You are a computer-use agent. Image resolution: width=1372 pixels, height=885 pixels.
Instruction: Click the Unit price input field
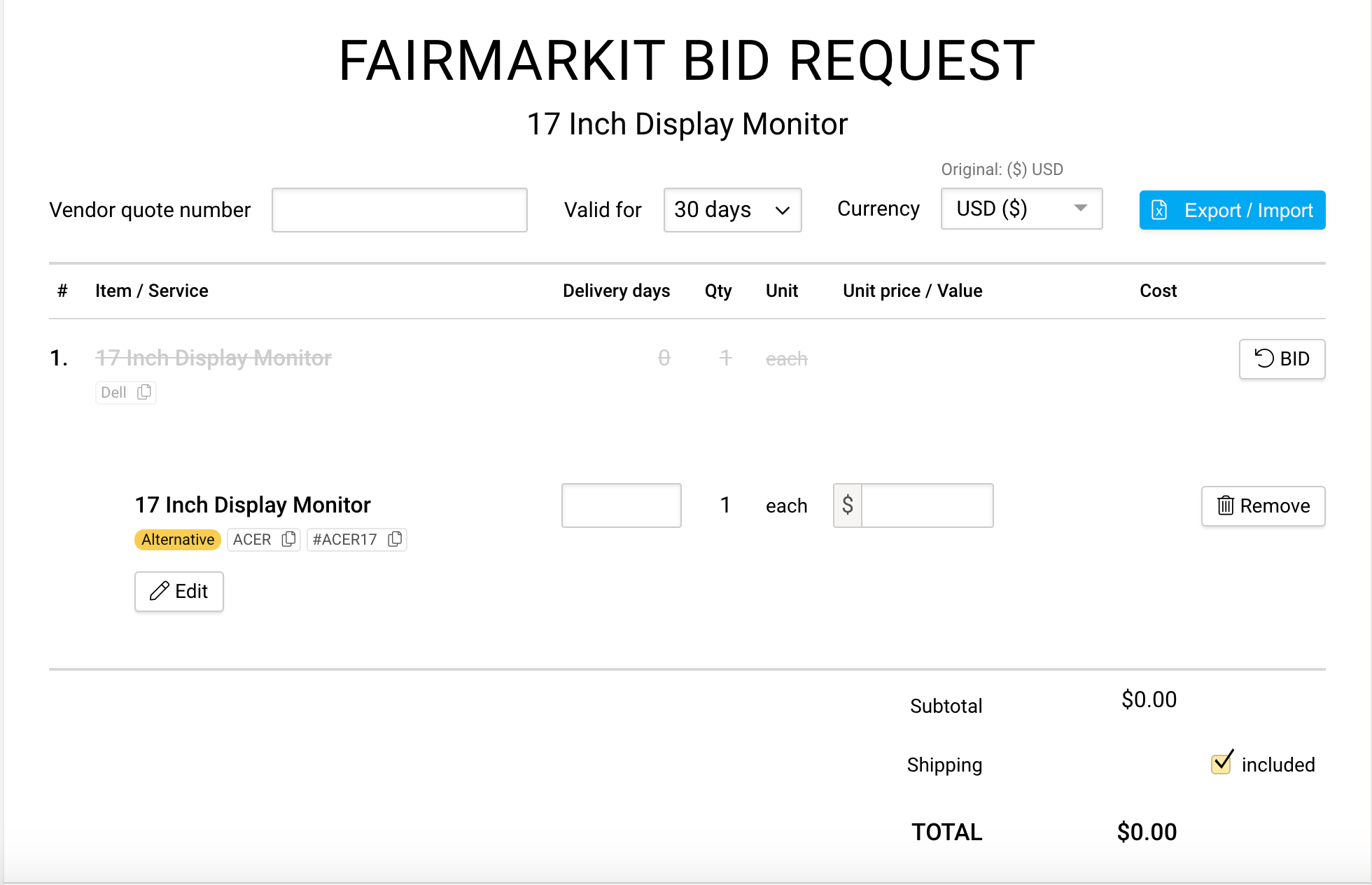[927, 506]
